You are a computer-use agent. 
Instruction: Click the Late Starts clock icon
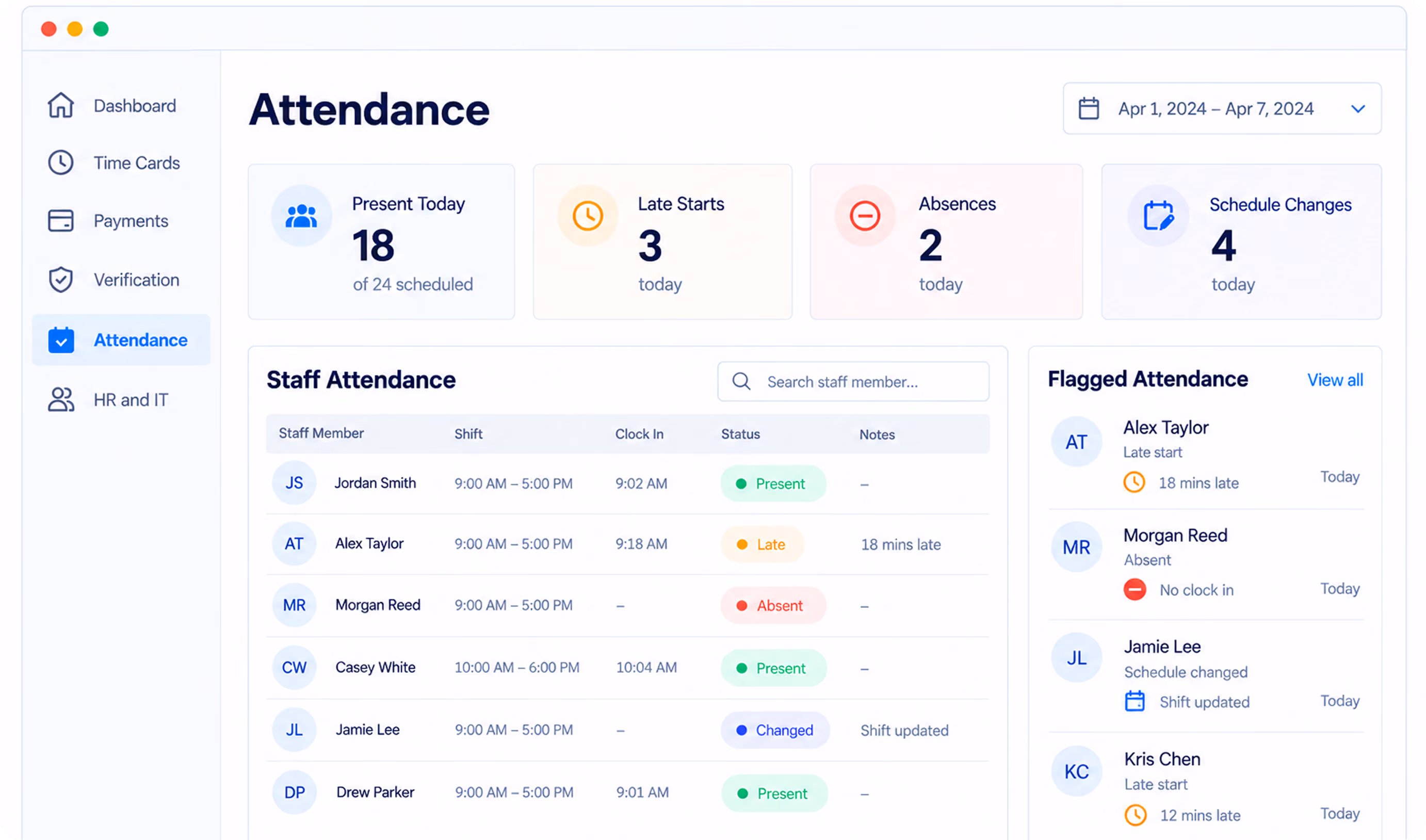point(588,216)
